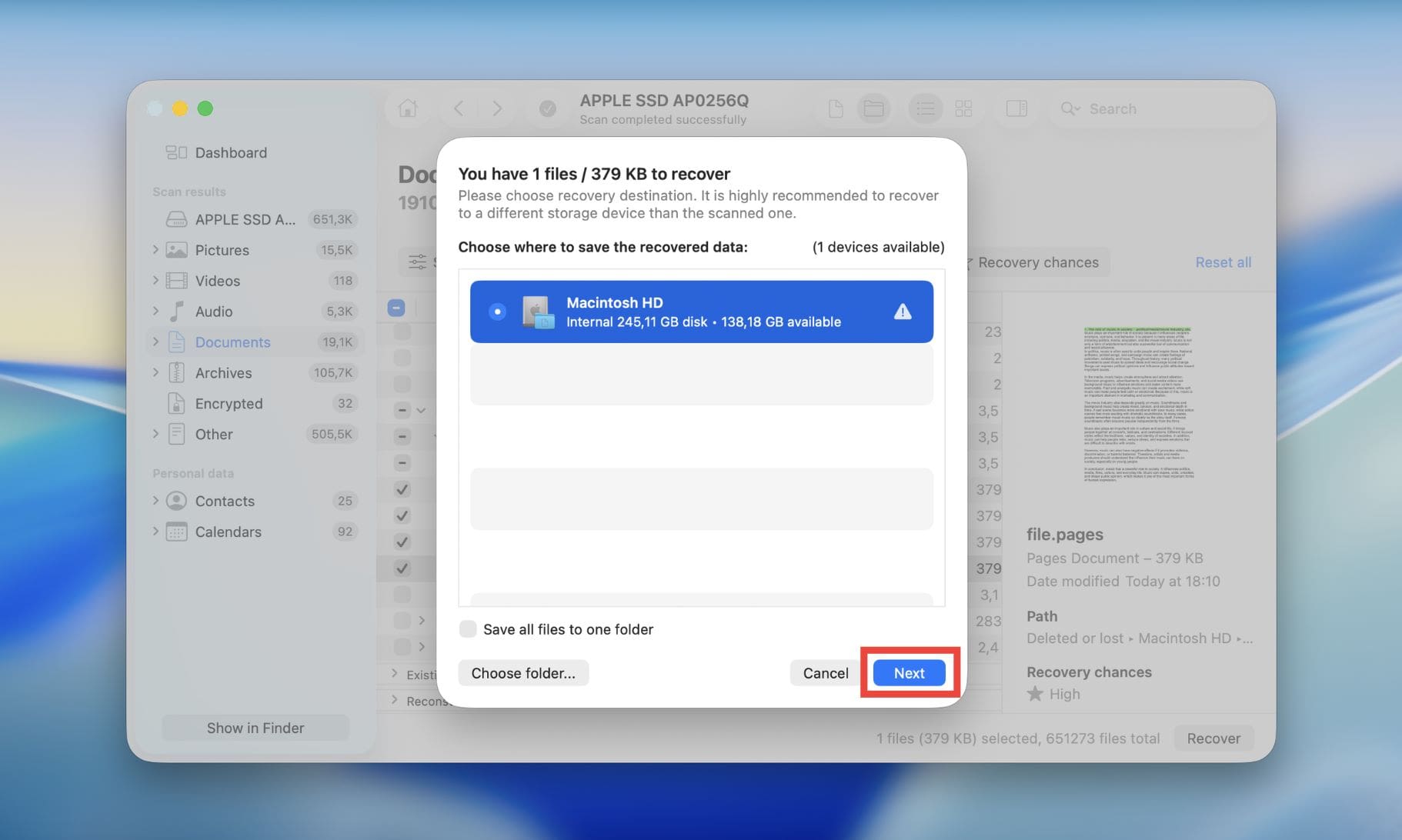The height and width of the screenshot is (840, 1402).
Task: Check the first file row checkbox
Action: click(402, 332)
